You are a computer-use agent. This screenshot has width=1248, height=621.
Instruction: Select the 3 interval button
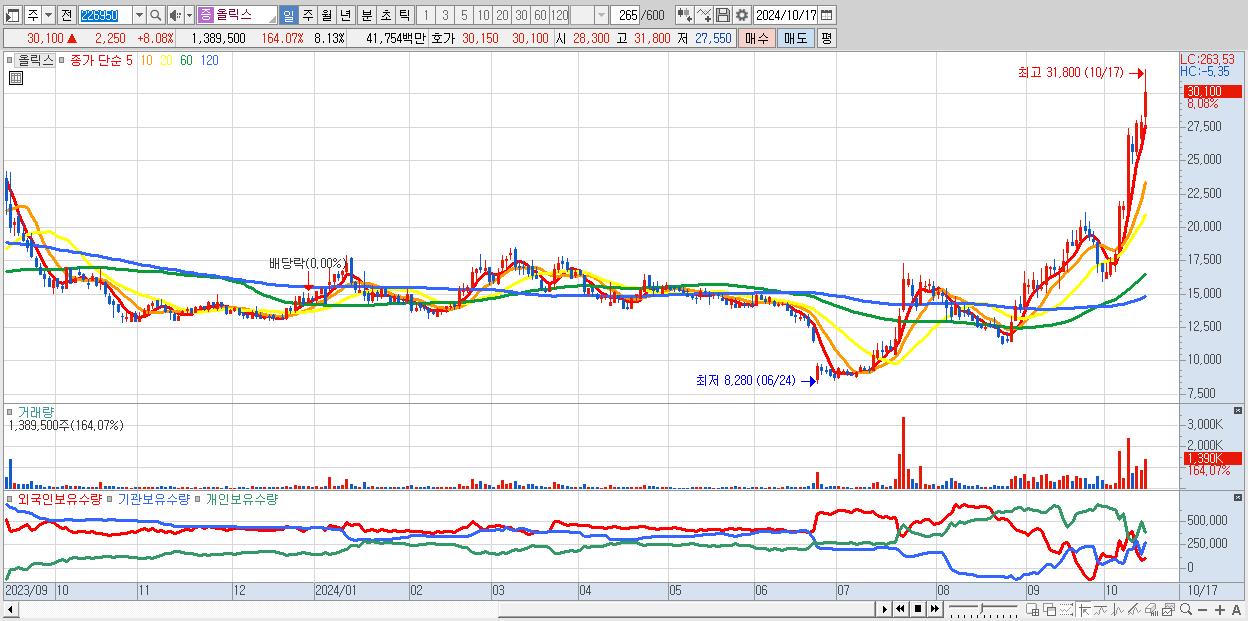pyautogui.click(x=445, y=15)
